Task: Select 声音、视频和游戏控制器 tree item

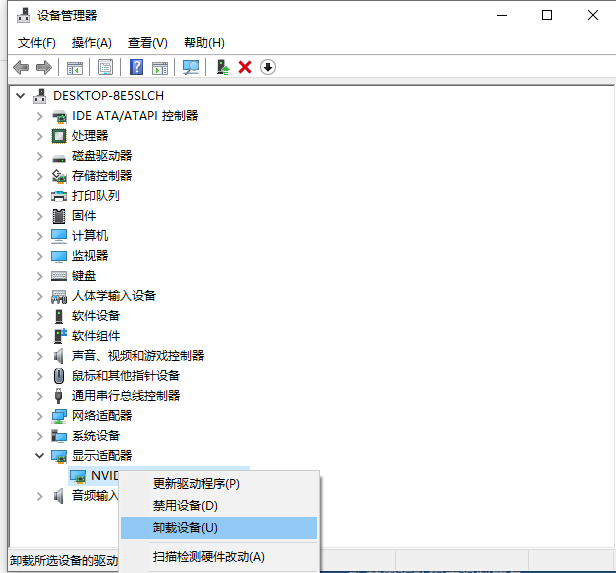Action: [138, 356]
